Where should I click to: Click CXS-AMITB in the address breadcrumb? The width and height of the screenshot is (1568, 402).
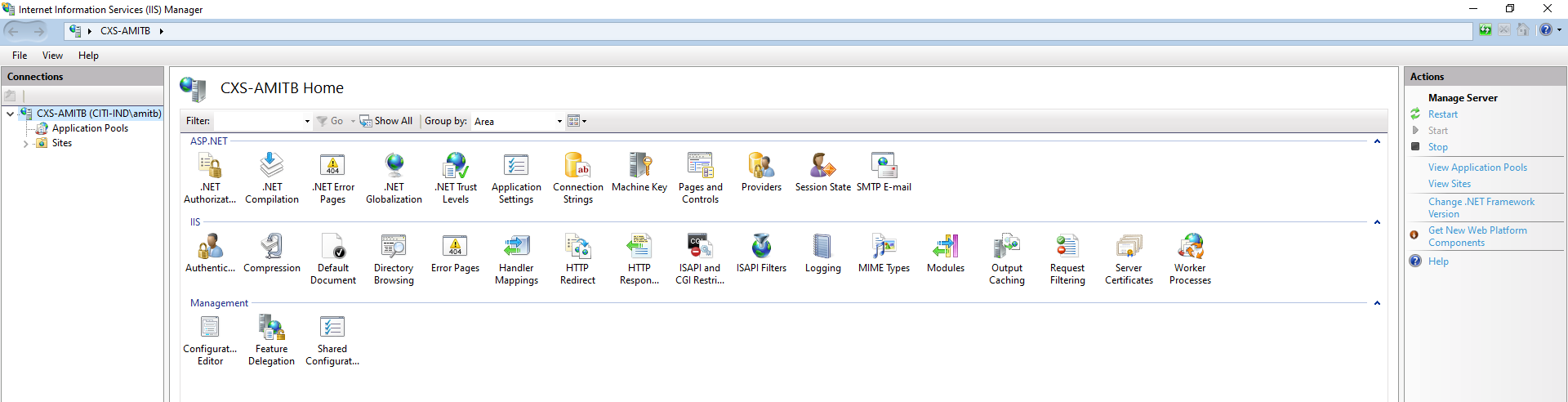coord(125,31)
